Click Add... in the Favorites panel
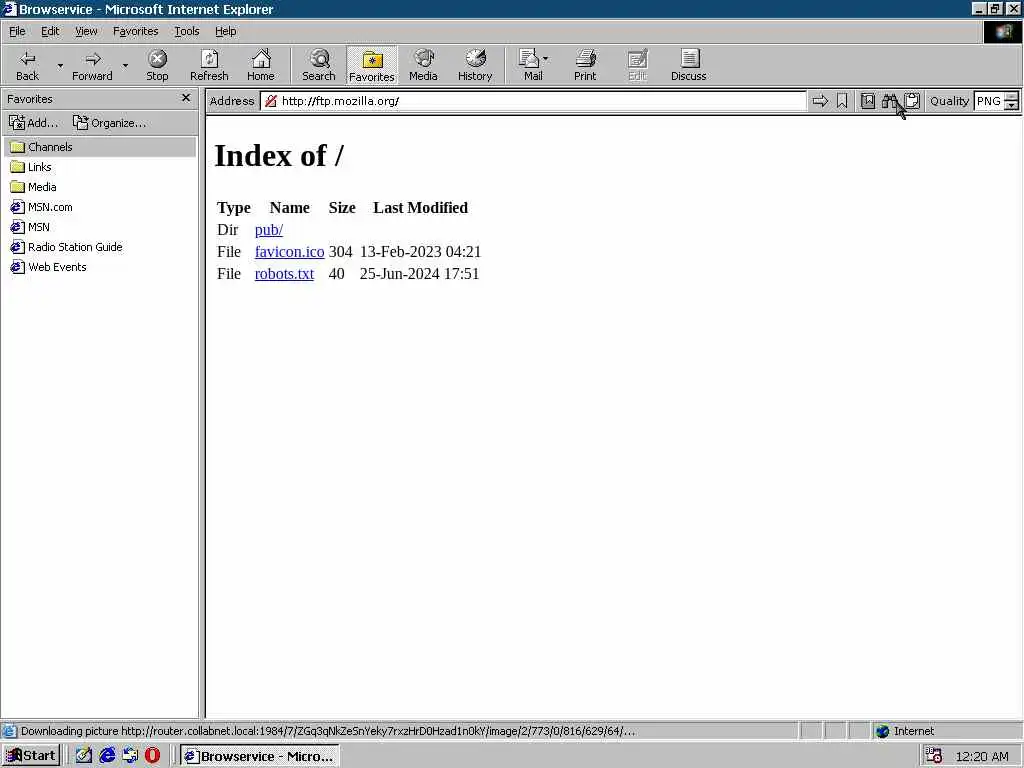Image resolution: width=1024 pixels, height=768 pixels. [33, 123]
